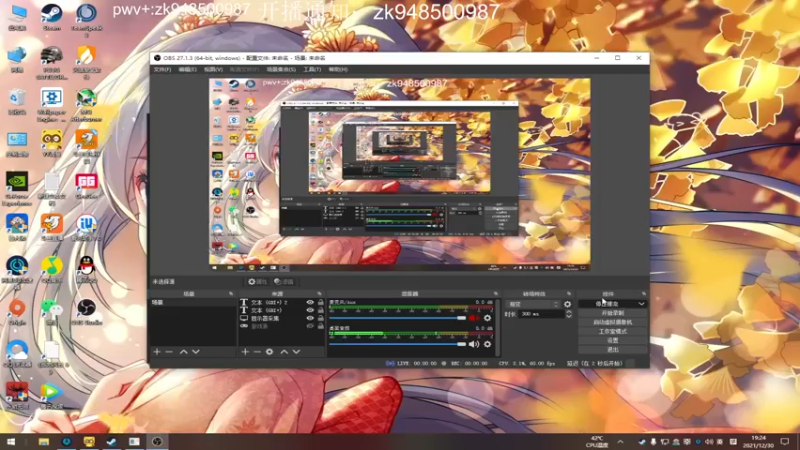Move source up in Sources panel
The height and width of the screenshot is (450, 800).
click(284, 352)
